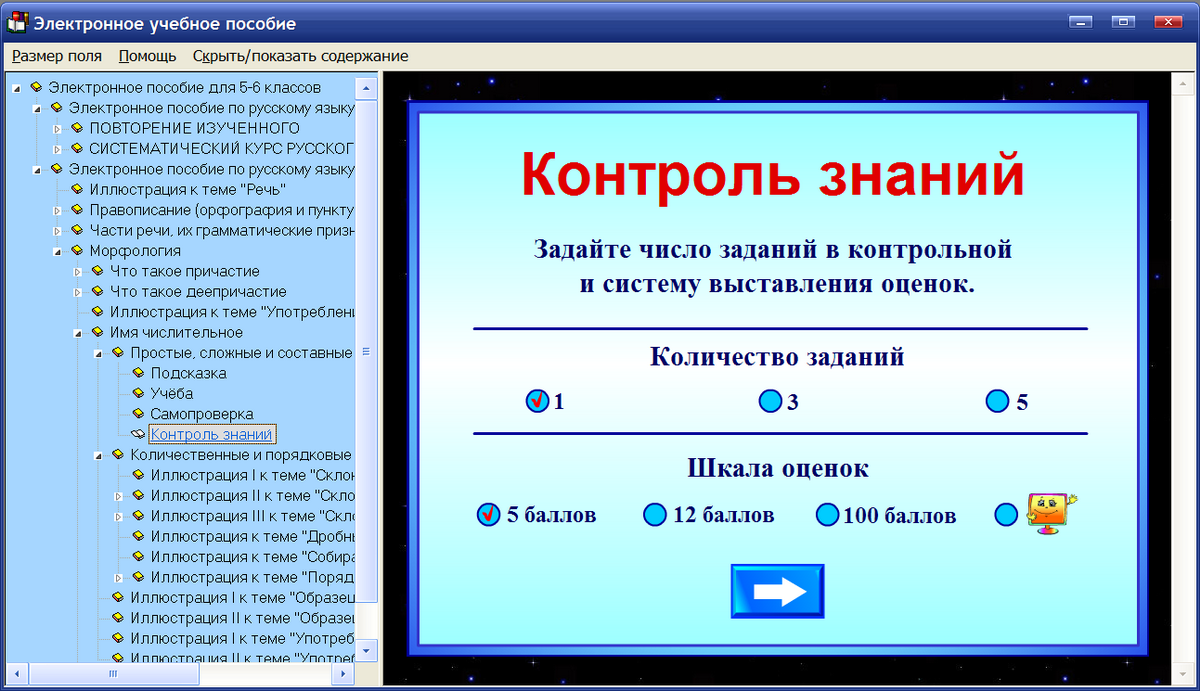This screenshot has height=691, width=1200.
Task: Click the open-book icon beside "Контроль знаний"
Action: click(137, 432)
